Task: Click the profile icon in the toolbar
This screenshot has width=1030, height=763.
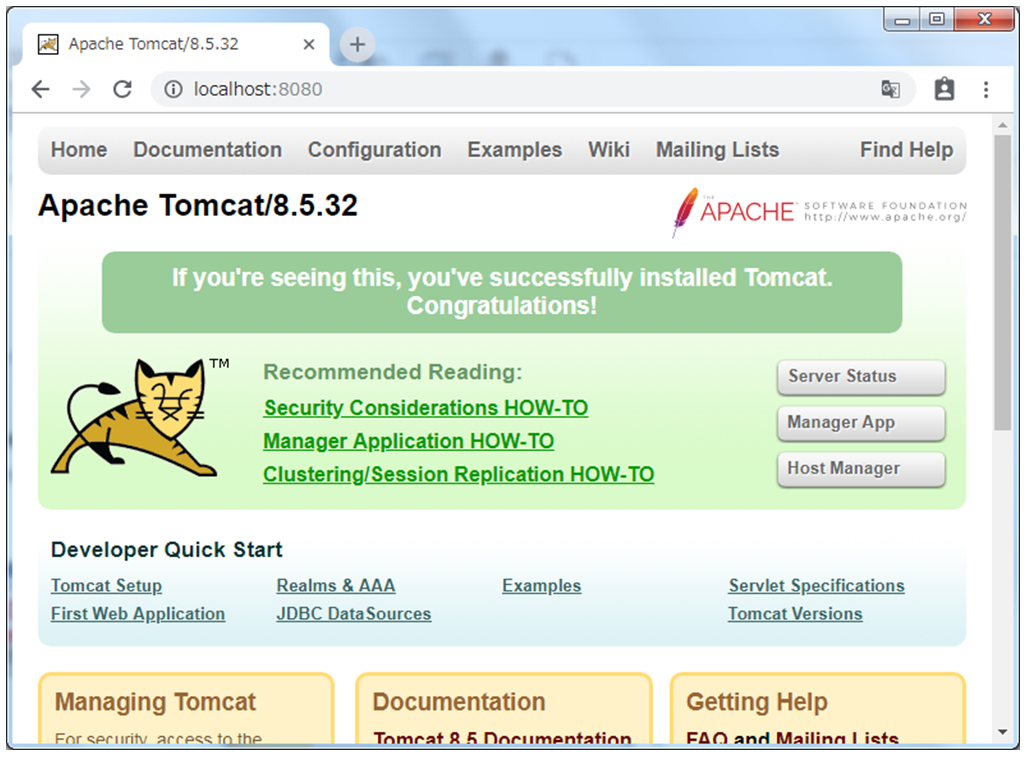Action: coord(944,89)
